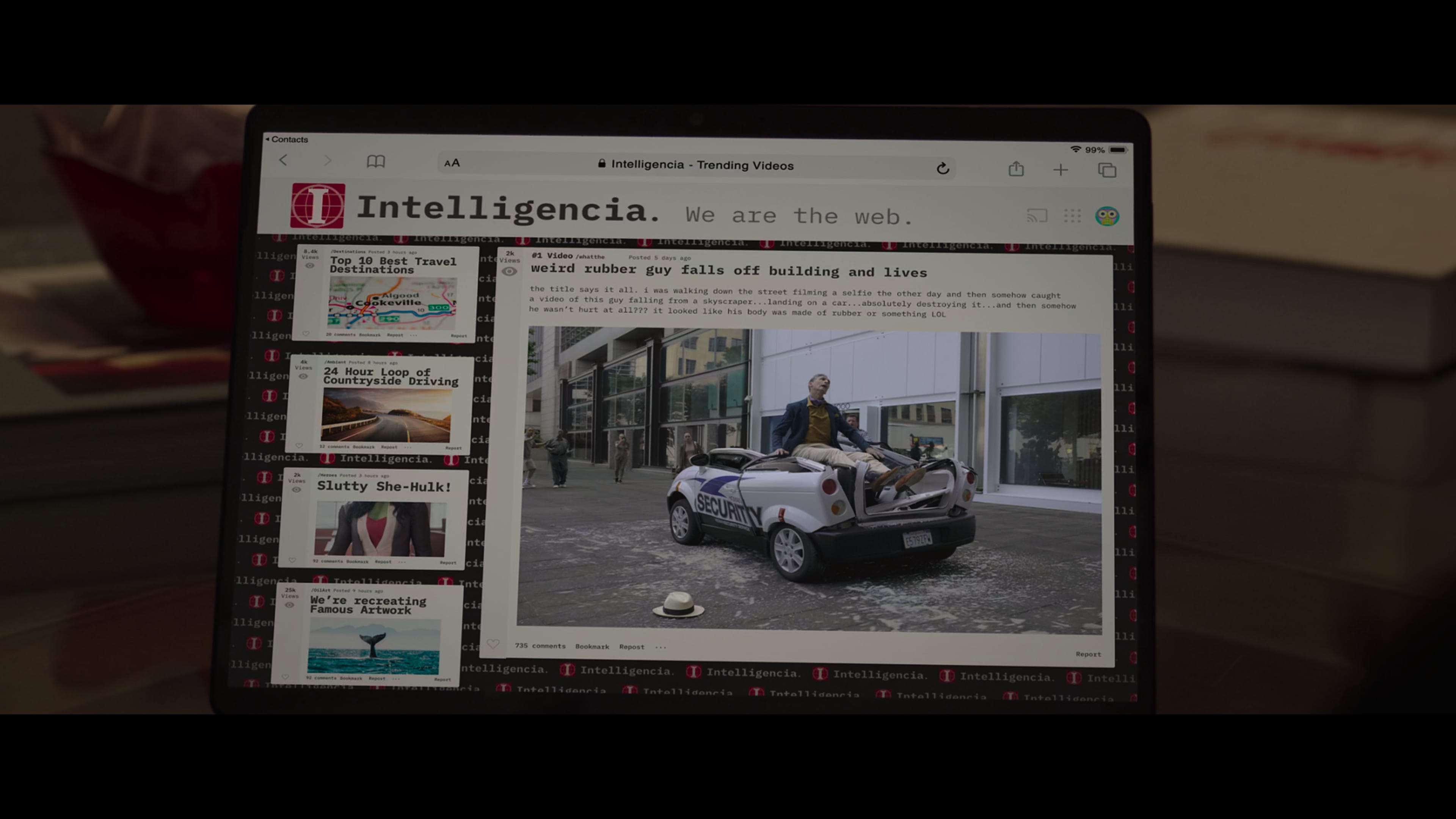Open the owl profile avatar
Image resolution: width=1456 pixels, height=819 pixels.
[x=1107, y=216]
